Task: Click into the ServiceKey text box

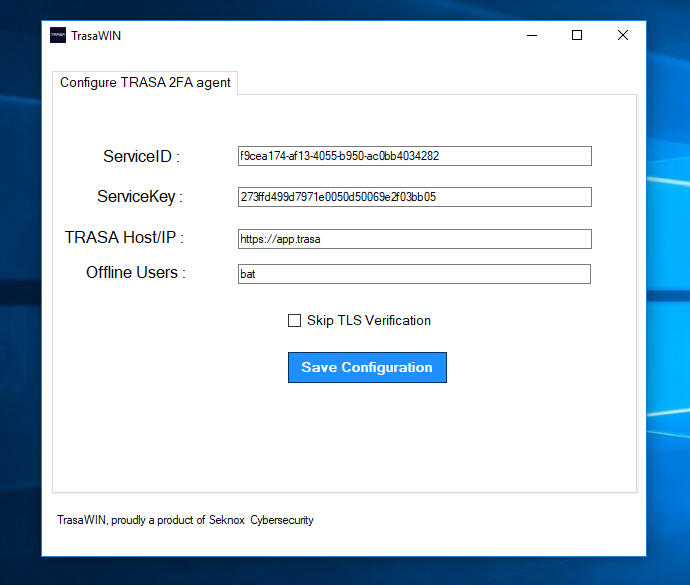Action: 415,197
